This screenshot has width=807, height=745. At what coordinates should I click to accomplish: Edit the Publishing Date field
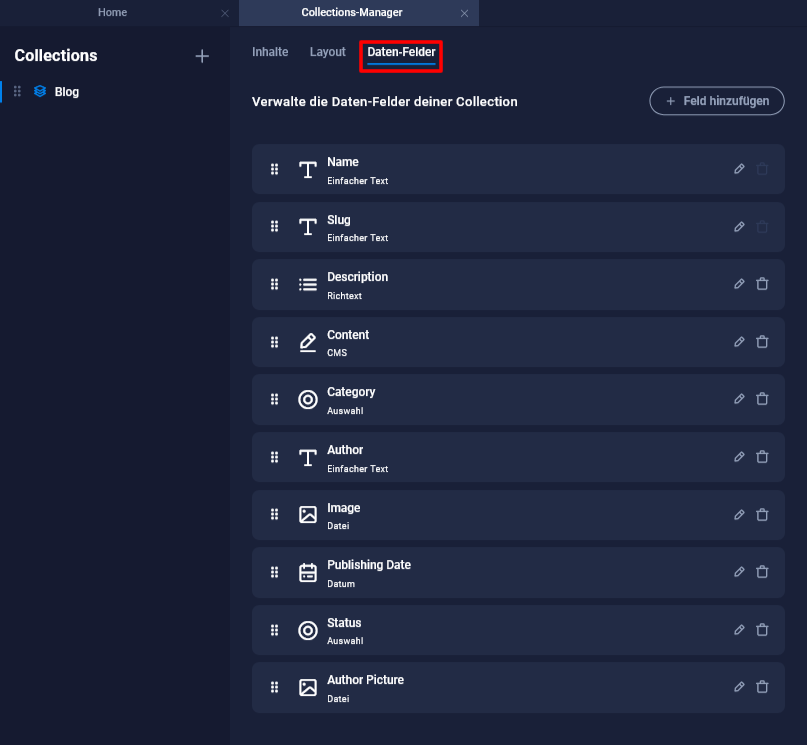[x=739, y=572]
